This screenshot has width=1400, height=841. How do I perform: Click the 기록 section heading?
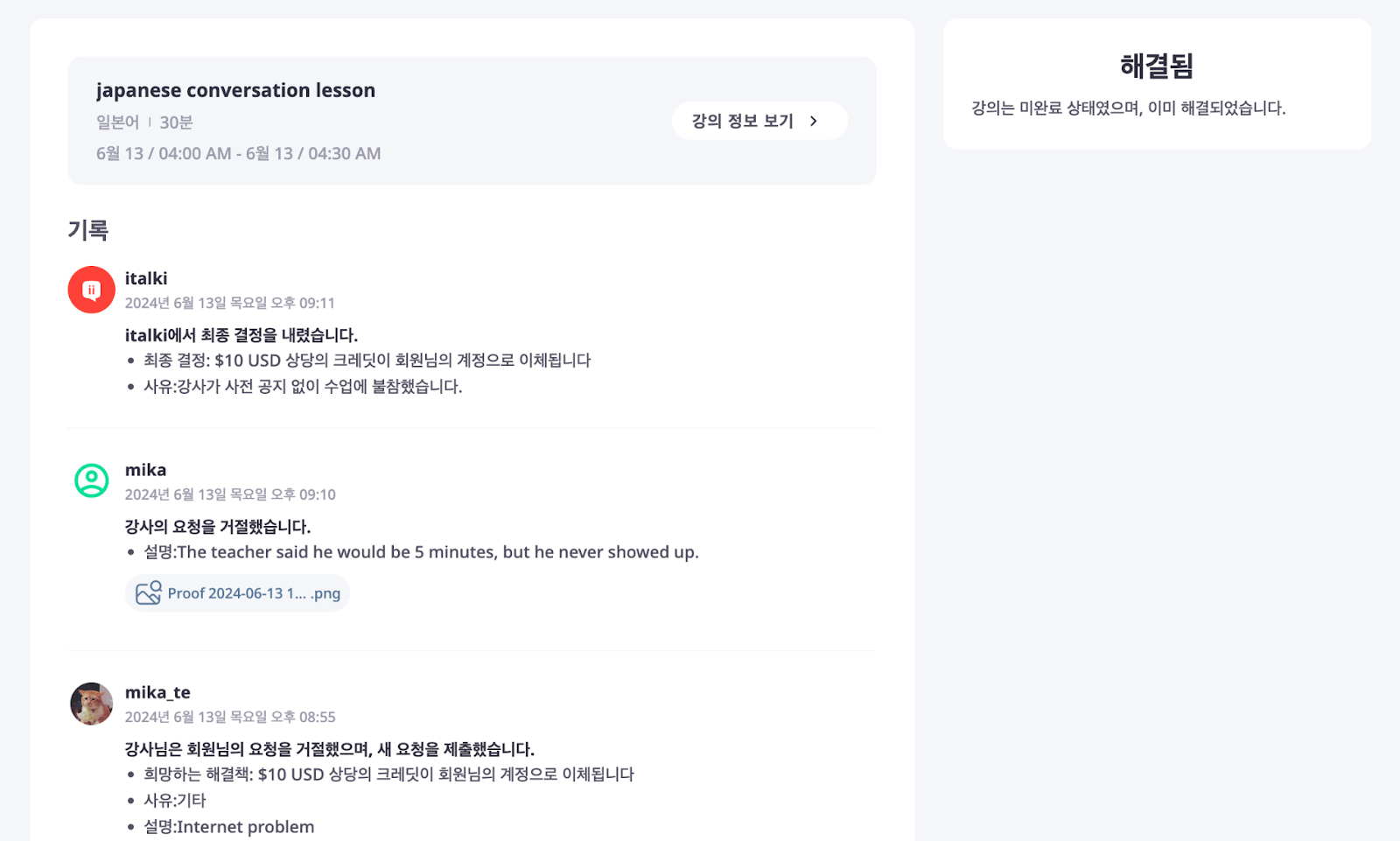[x=88, y=230]
